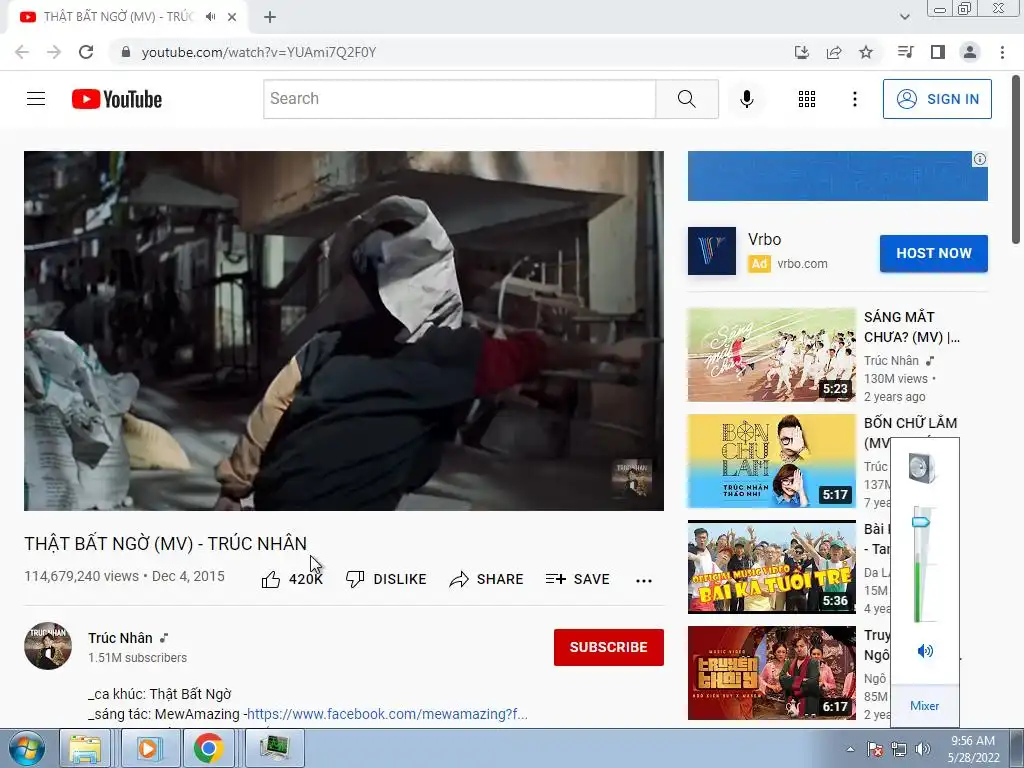Open SÁNG MẮT CHƯA? (MV) title
This screenshot has width=1024, height=768.
pos(912,327)
